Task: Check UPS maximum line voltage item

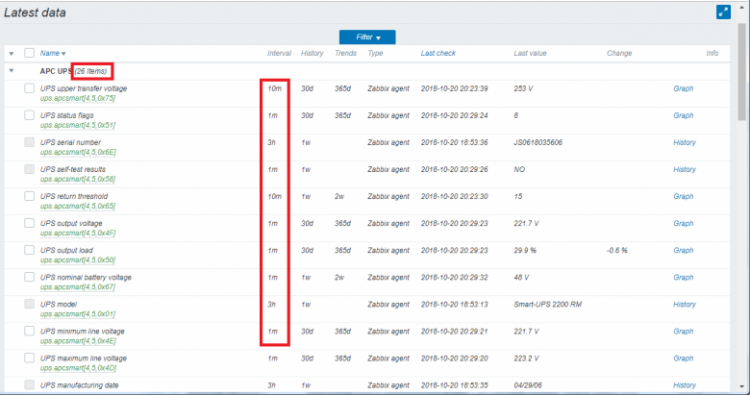Action: point(29,358)
